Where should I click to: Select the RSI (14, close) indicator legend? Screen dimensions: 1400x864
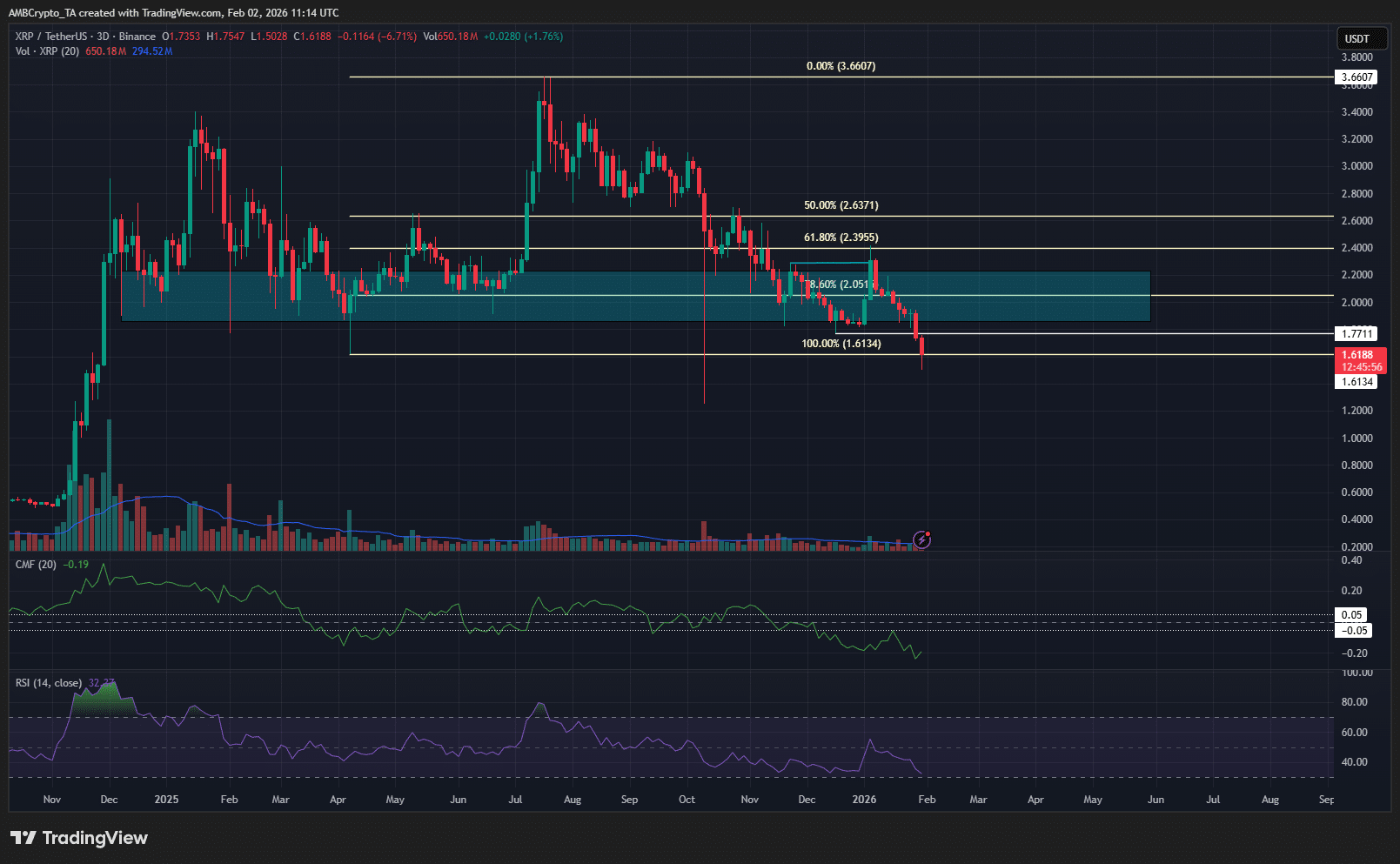(x=49, y=683)
